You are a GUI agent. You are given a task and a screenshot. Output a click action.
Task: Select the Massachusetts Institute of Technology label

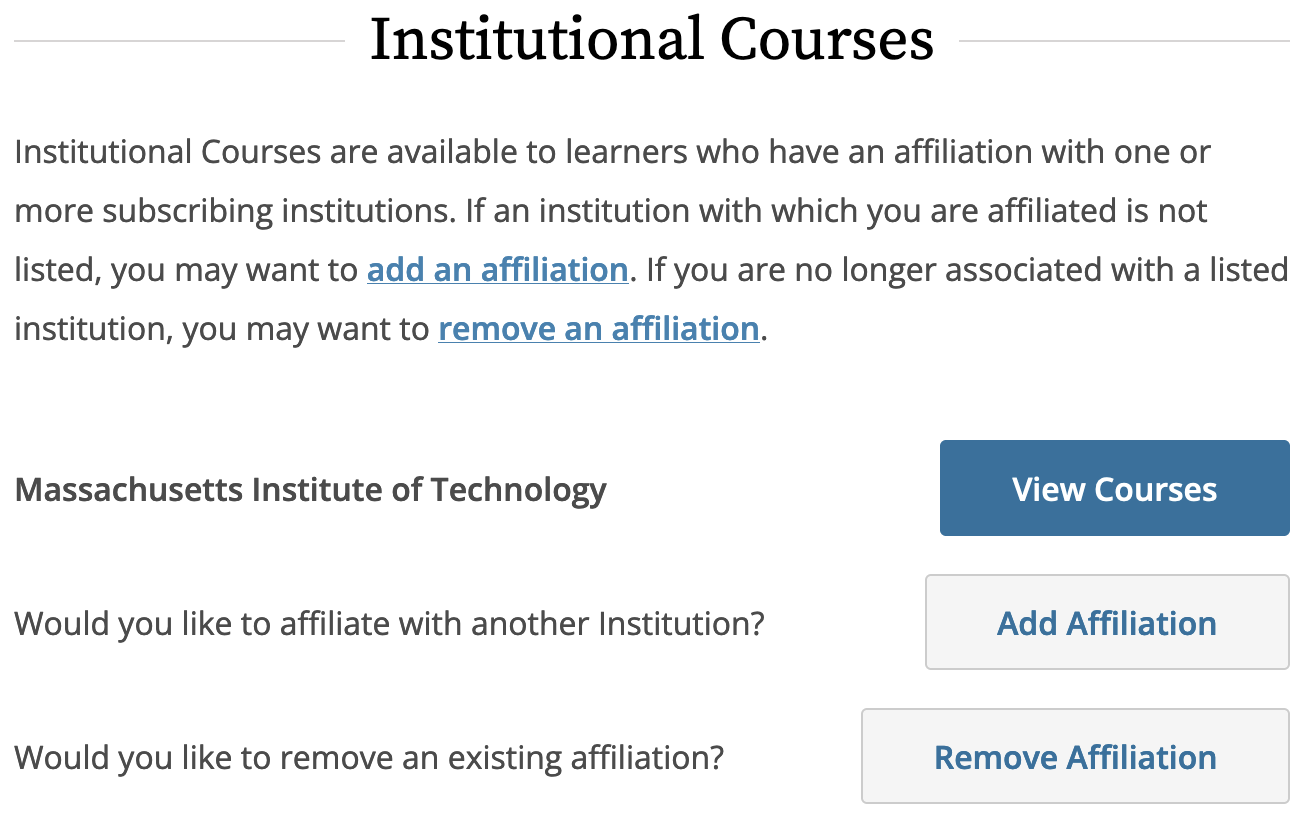pos(310,490)
